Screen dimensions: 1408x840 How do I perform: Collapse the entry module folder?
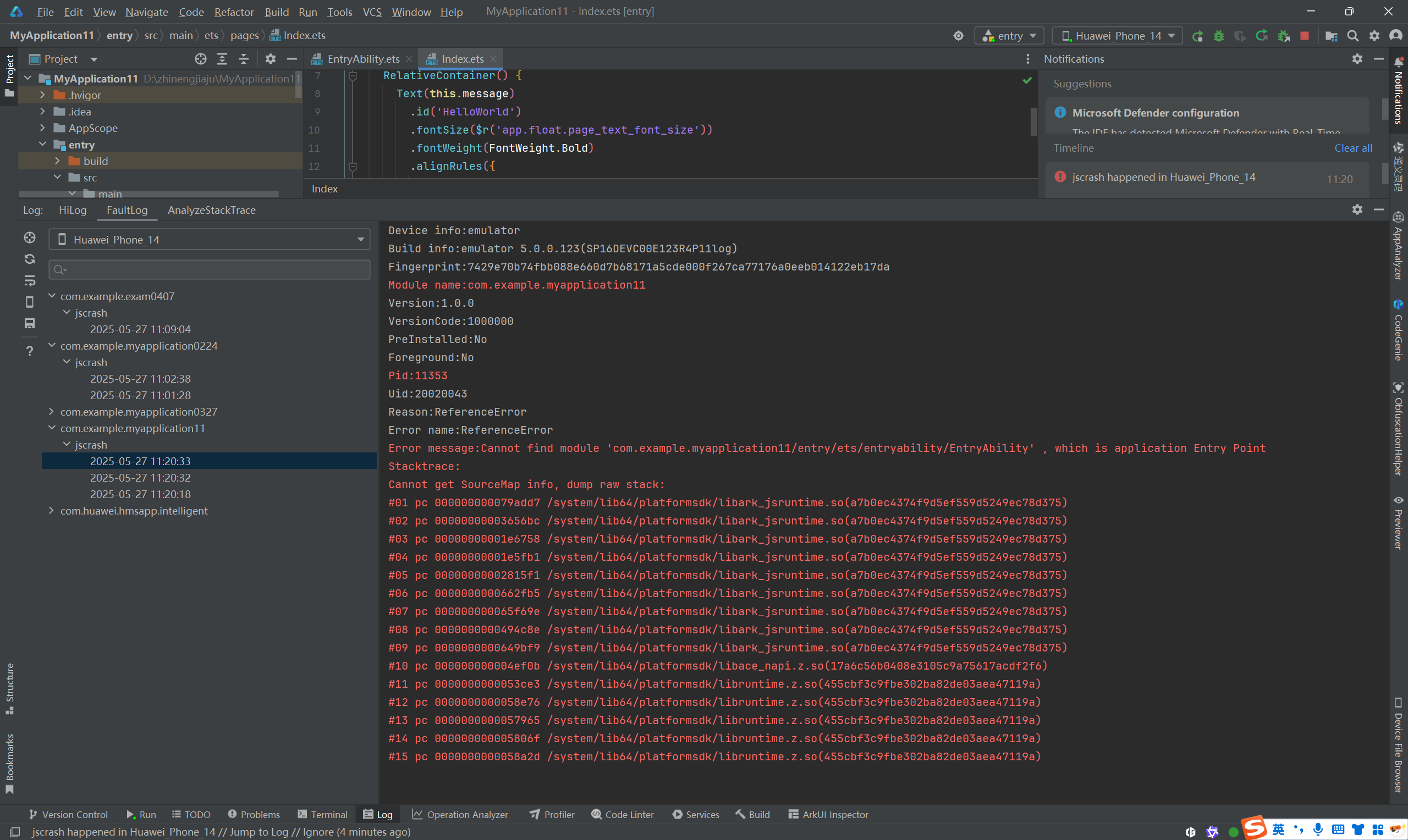tap(42, 145)
